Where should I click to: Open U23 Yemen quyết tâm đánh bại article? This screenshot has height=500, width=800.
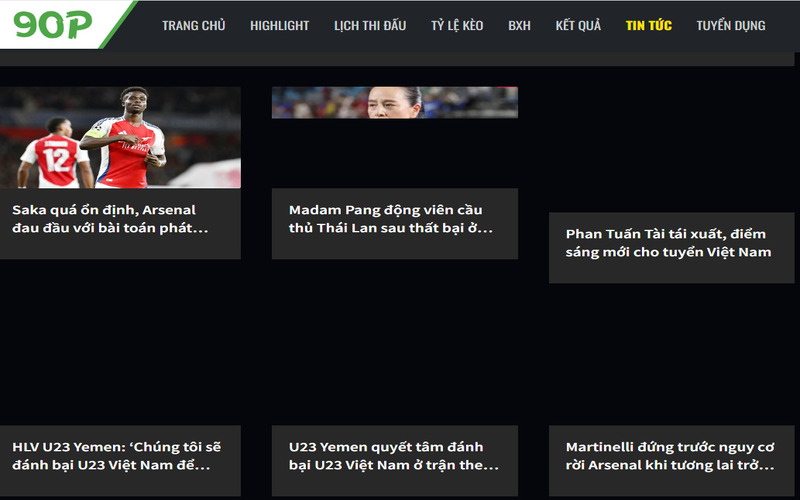[x=393, y=456]
